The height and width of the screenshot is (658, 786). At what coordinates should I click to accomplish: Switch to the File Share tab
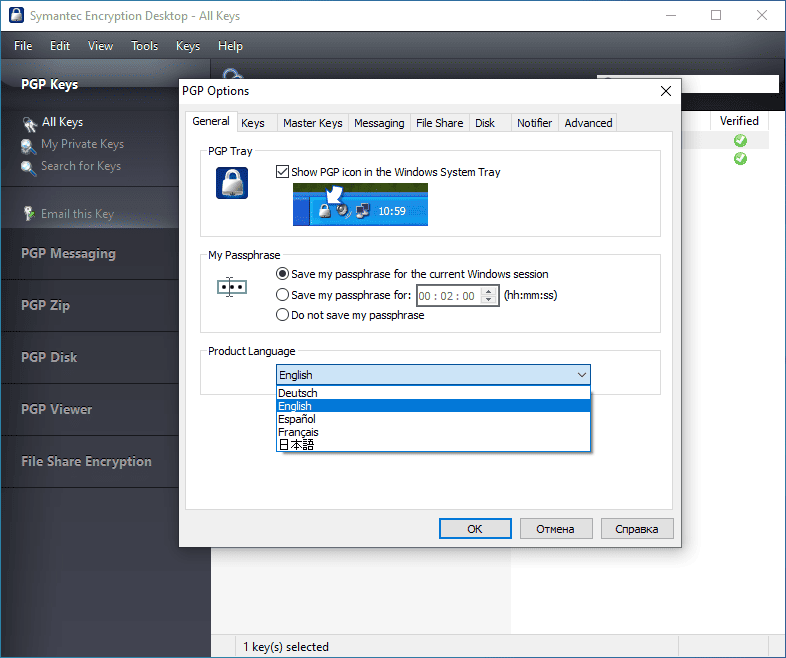[440, 123]
